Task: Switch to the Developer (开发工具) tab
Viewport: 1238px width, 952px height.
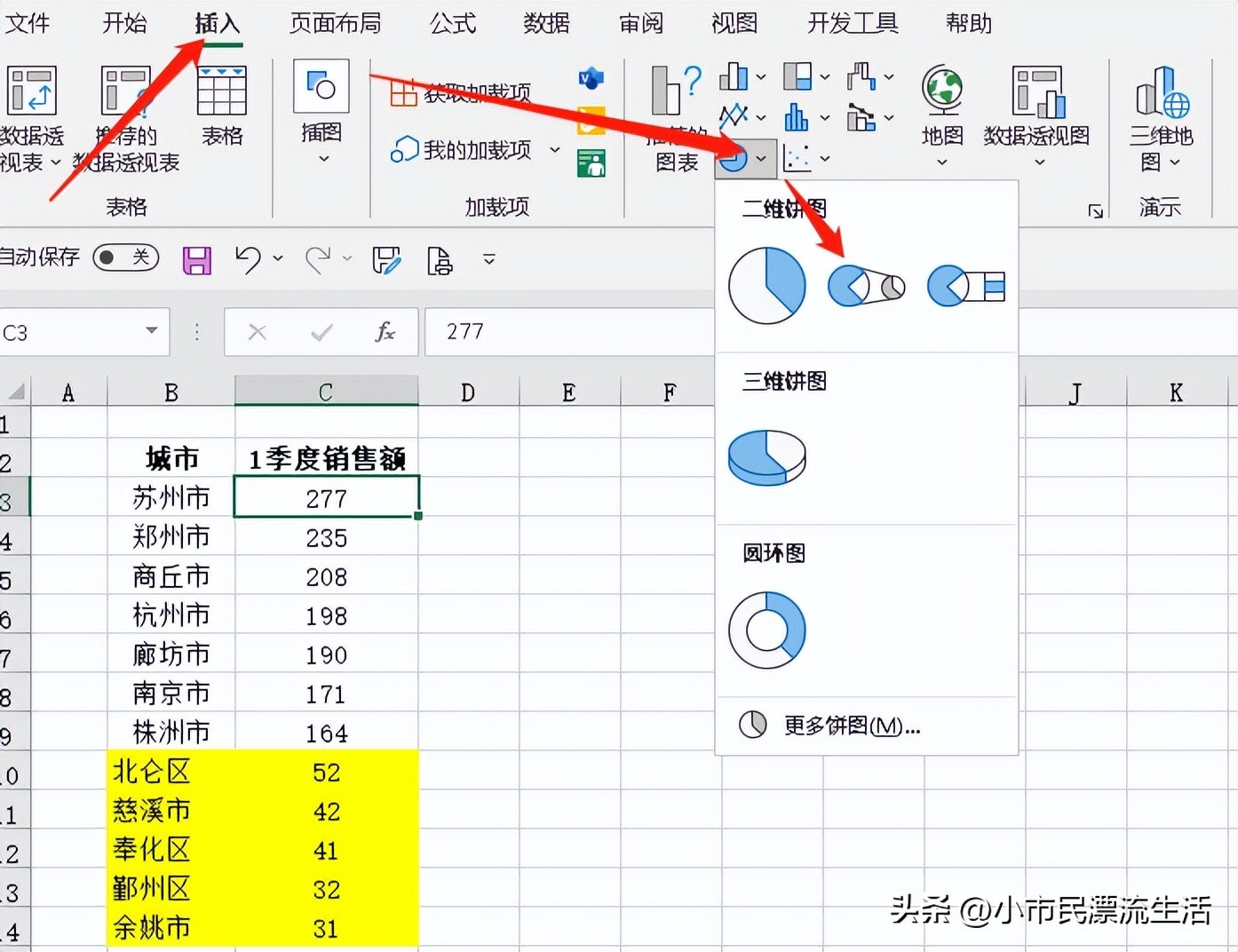Action: click(853, 23)
